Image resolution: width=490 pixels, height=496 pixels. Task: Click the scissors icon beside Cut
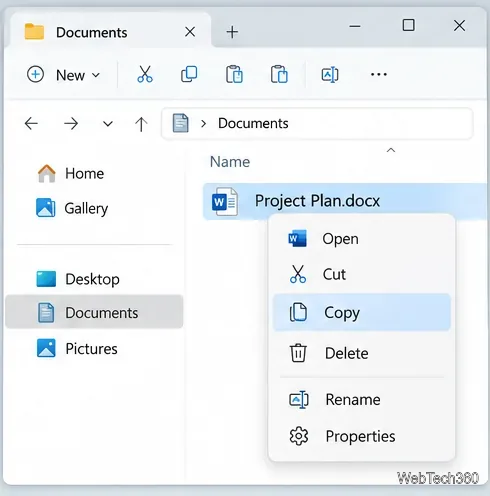point(298,274)
